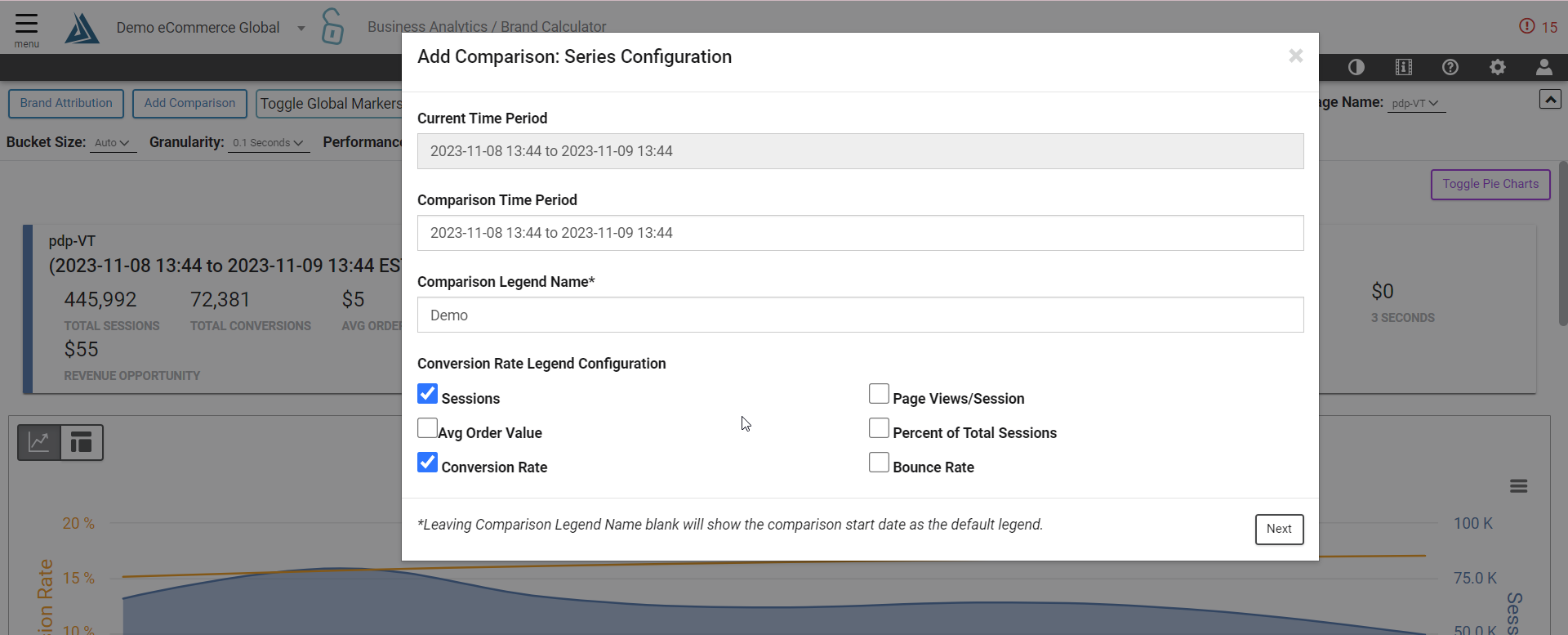
Task: Uncheck the Sessions checkbox
Action: coord(427,394)
